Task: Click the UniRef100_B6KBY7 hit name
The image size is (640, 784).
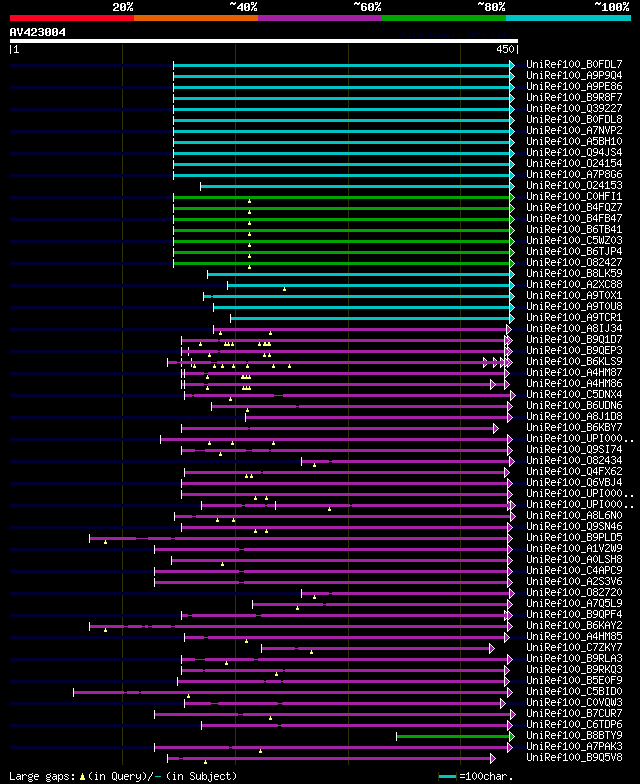Action: pyautogui.click(x=574, y=428)
